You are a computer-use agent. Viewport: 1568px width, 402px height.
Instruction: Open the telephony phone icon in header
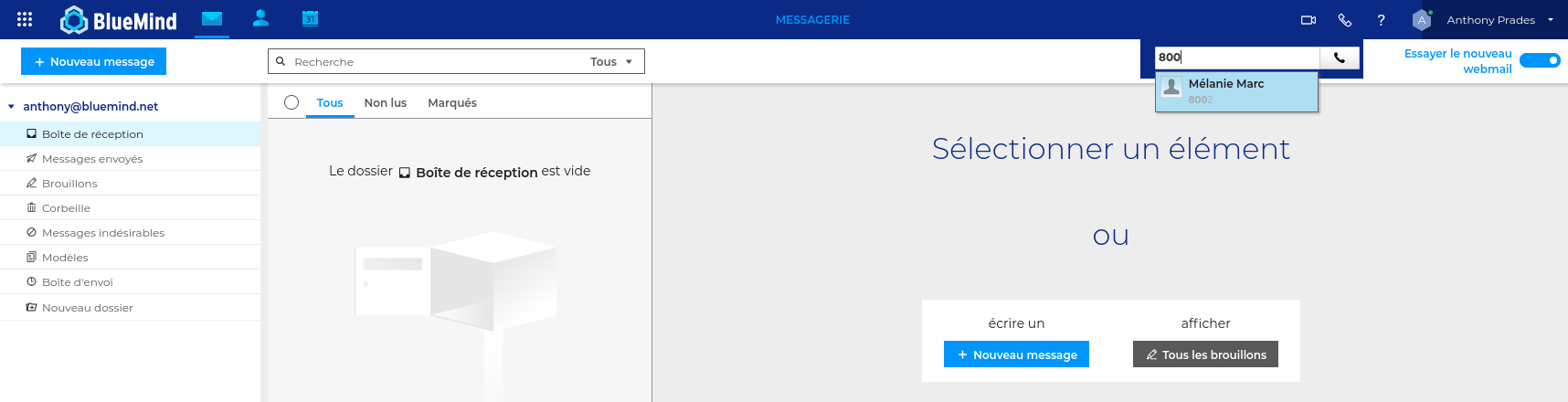tap(1345, 19)
